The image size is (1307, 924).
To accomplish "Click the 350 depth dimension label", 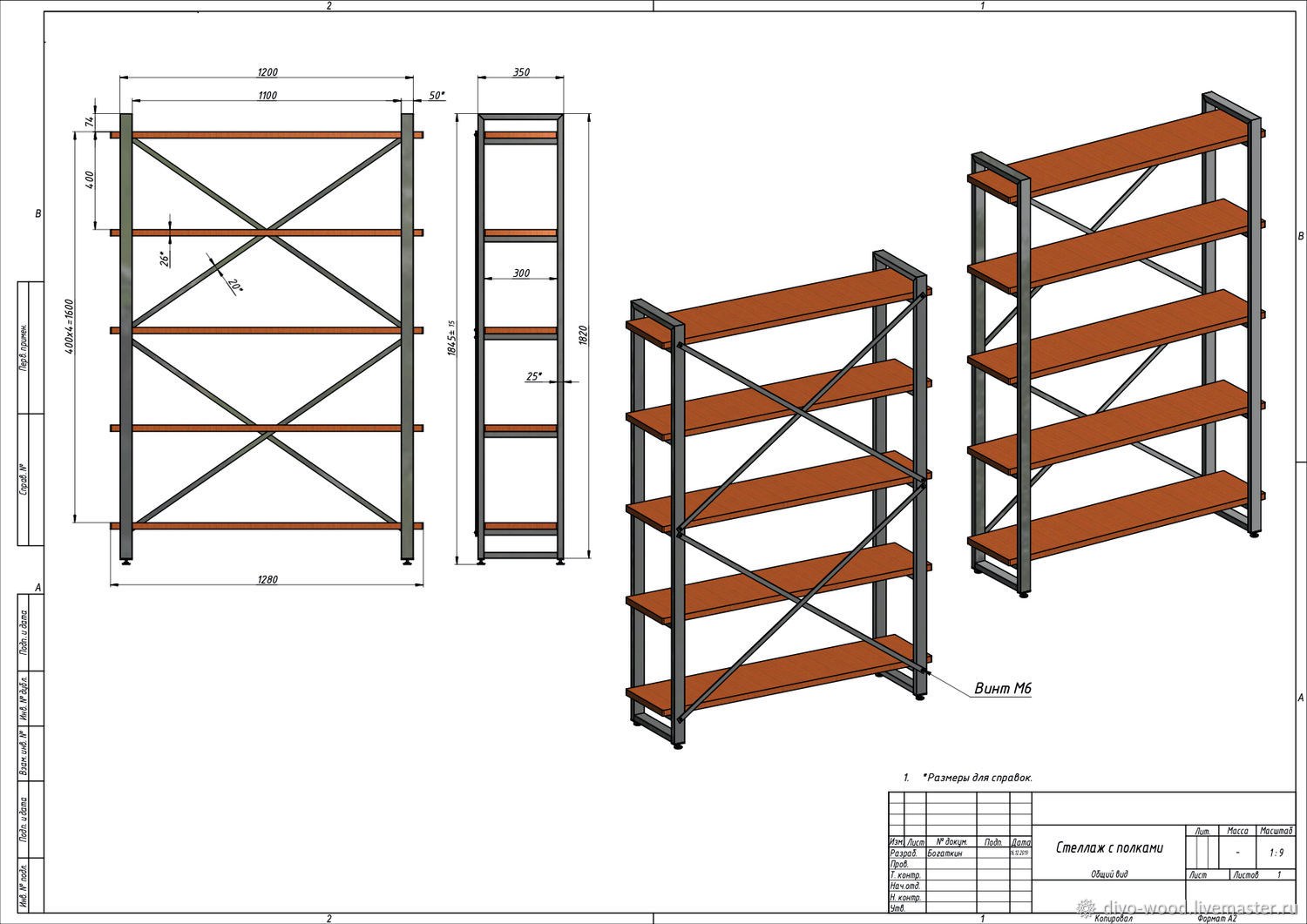I will point(521,72).
